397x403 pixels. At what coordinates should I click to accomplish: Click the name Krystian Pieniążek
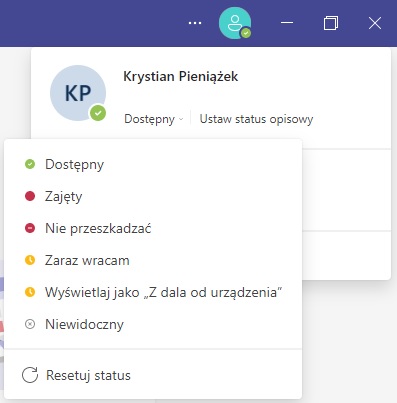point(180,77)
